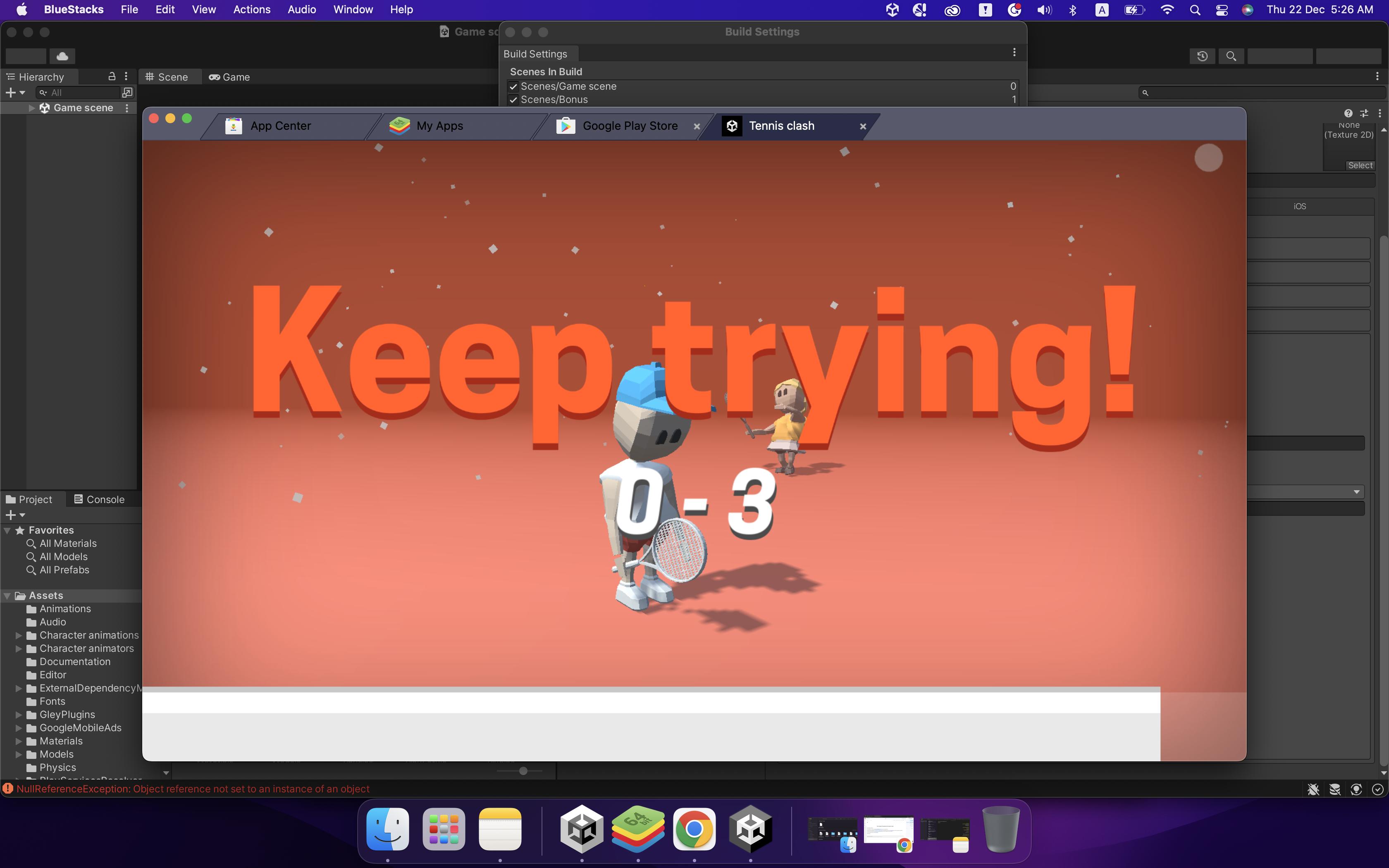The height and width of the screenshot is (868, 1389).
Task: Click the bug debug mode icon in status bar
Action: click(x=1313, y=790)
